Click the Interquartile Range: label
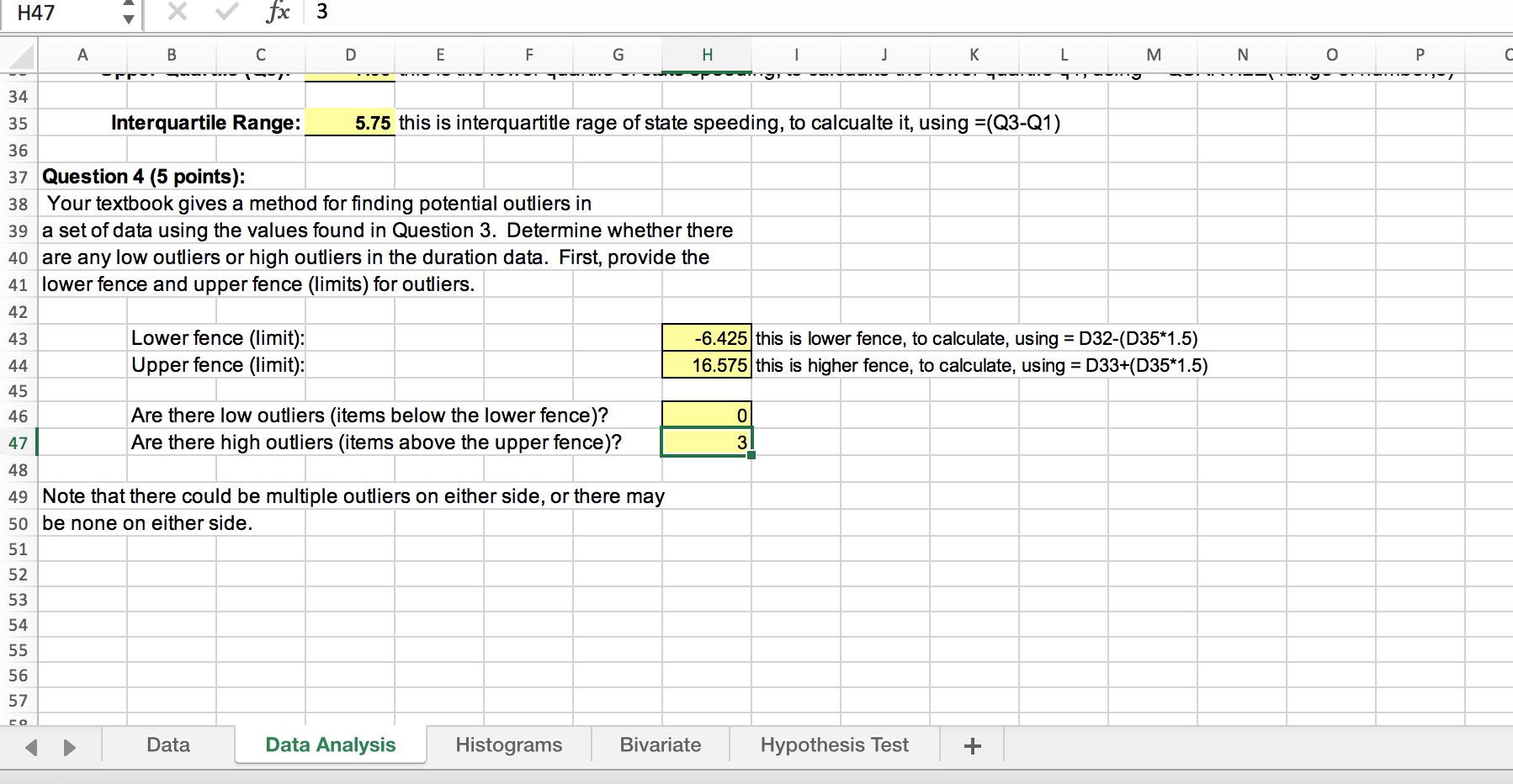The width and height of the screenshot is (1513, 784). (206, 123)
